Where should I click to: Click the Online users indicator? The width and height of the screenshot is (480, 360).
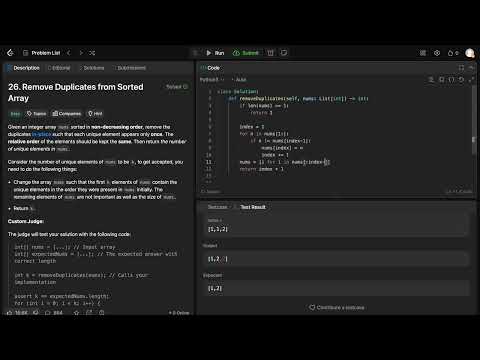click(x=179, y=313)
